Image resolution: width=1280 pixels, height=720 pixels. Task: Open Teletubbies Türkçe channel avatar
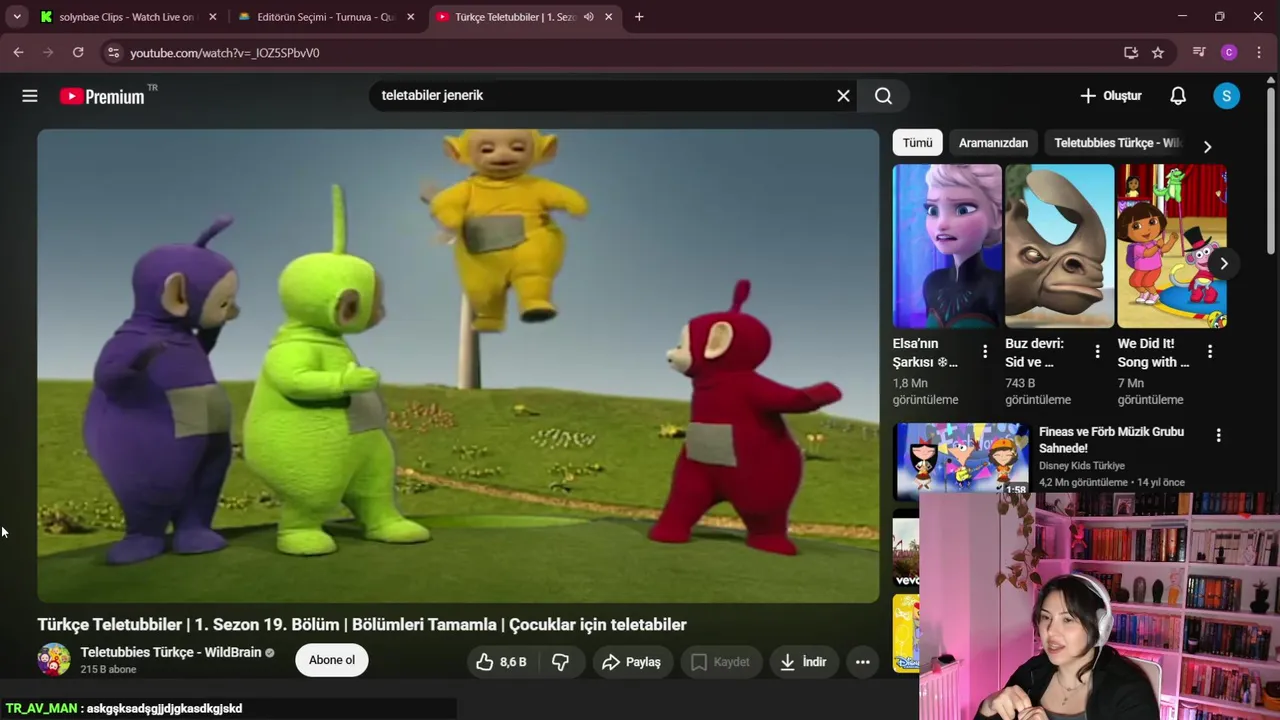[x=54, y=660]
